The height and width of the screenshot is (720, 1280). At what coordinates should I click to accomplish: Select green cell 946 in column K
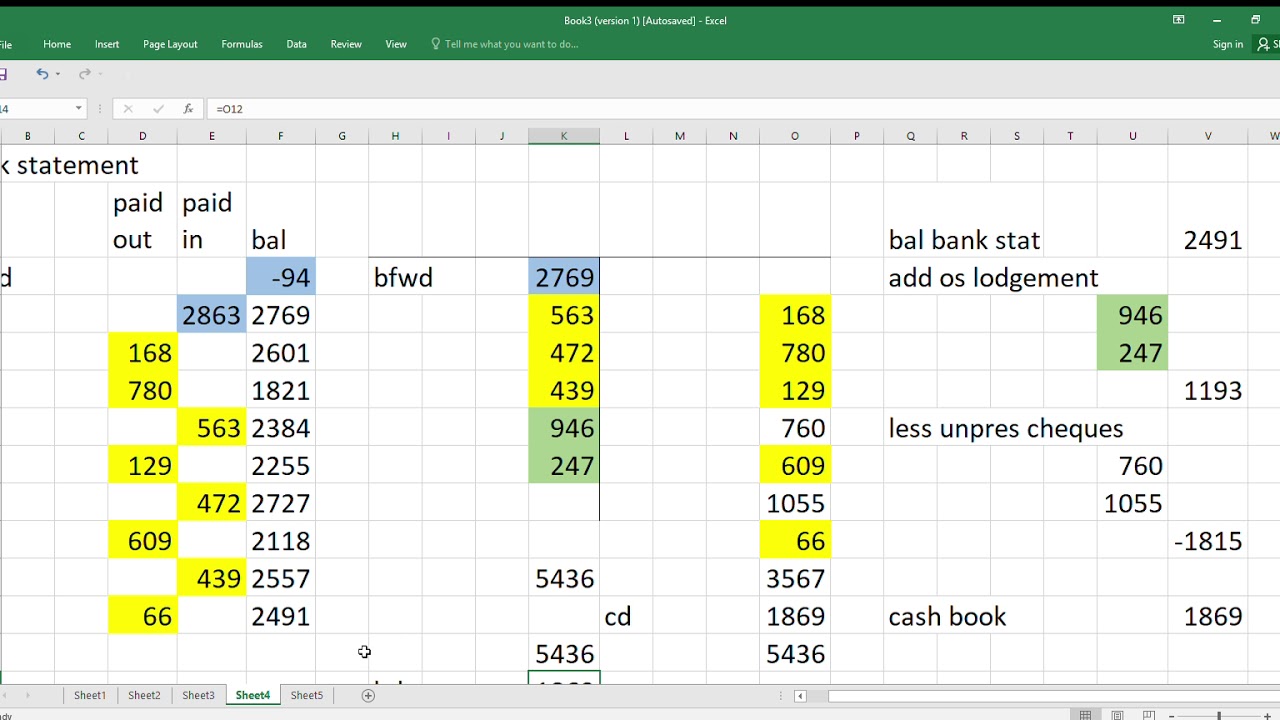564,428
